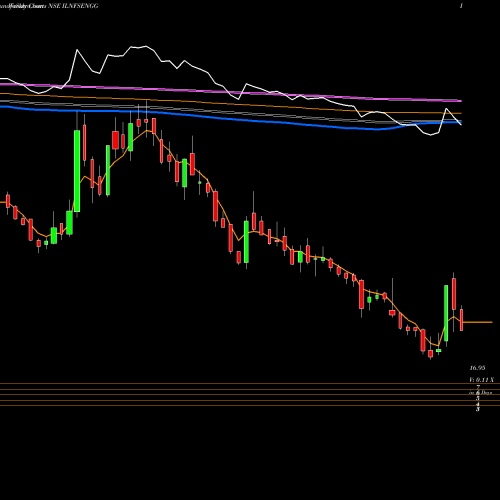
Task: Click the last red candlestick on the right
Action: click(462, 320)
